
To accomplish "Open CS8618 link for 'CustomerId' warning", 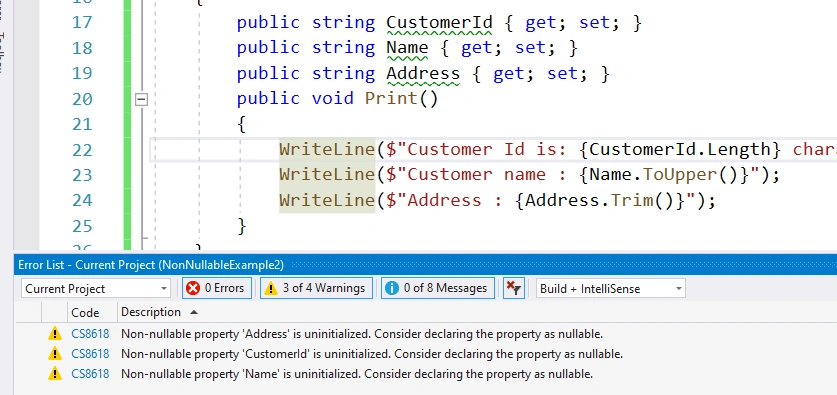I will [90, 354].
